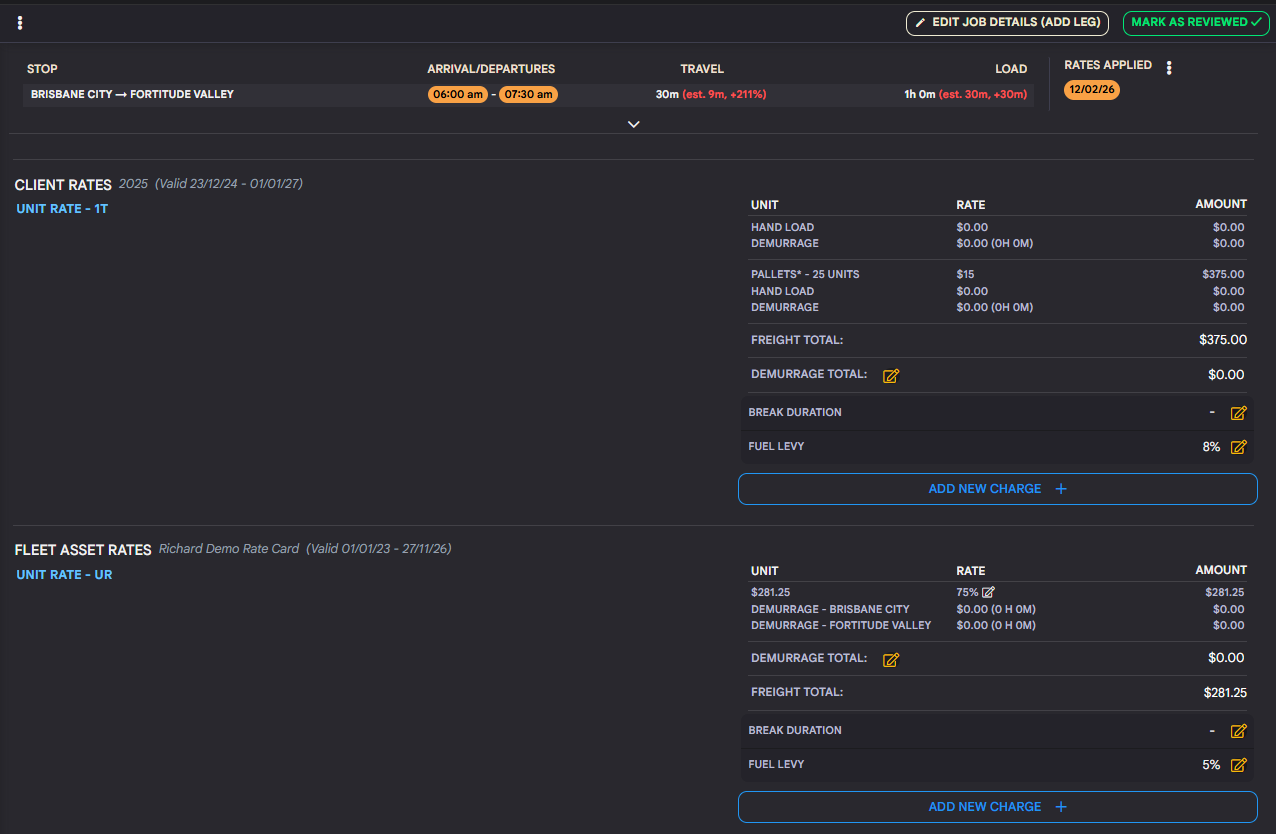Image resolution: width=1276 pixels, height=834 pixels.
Task: Click the Client Rates heading
Action: [x=63, y=185]
